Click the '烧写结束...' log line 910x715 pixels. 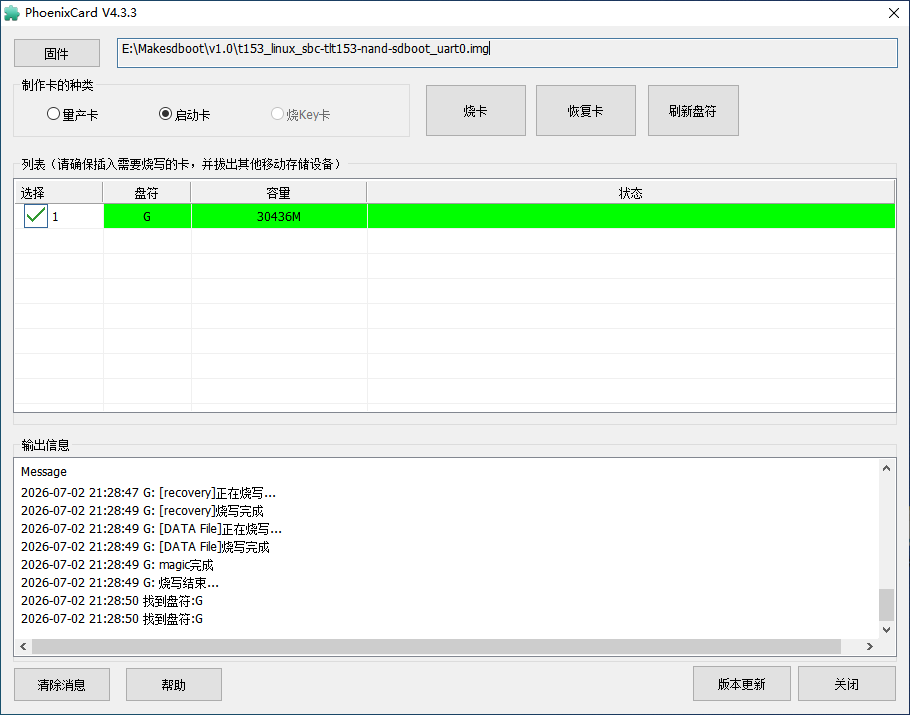[x=120, y=583]
